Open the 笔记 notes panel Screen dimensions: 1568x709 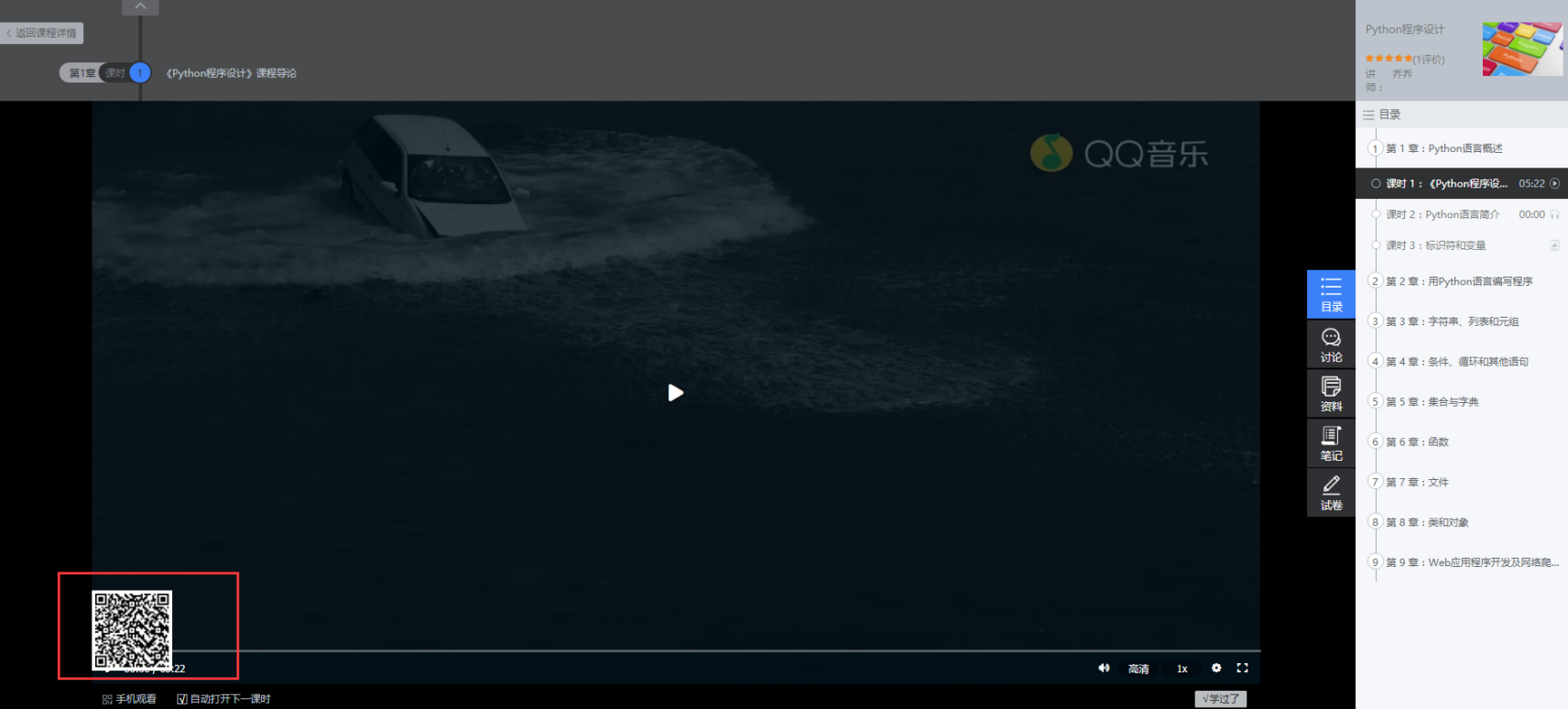[x=1331, y=443]
